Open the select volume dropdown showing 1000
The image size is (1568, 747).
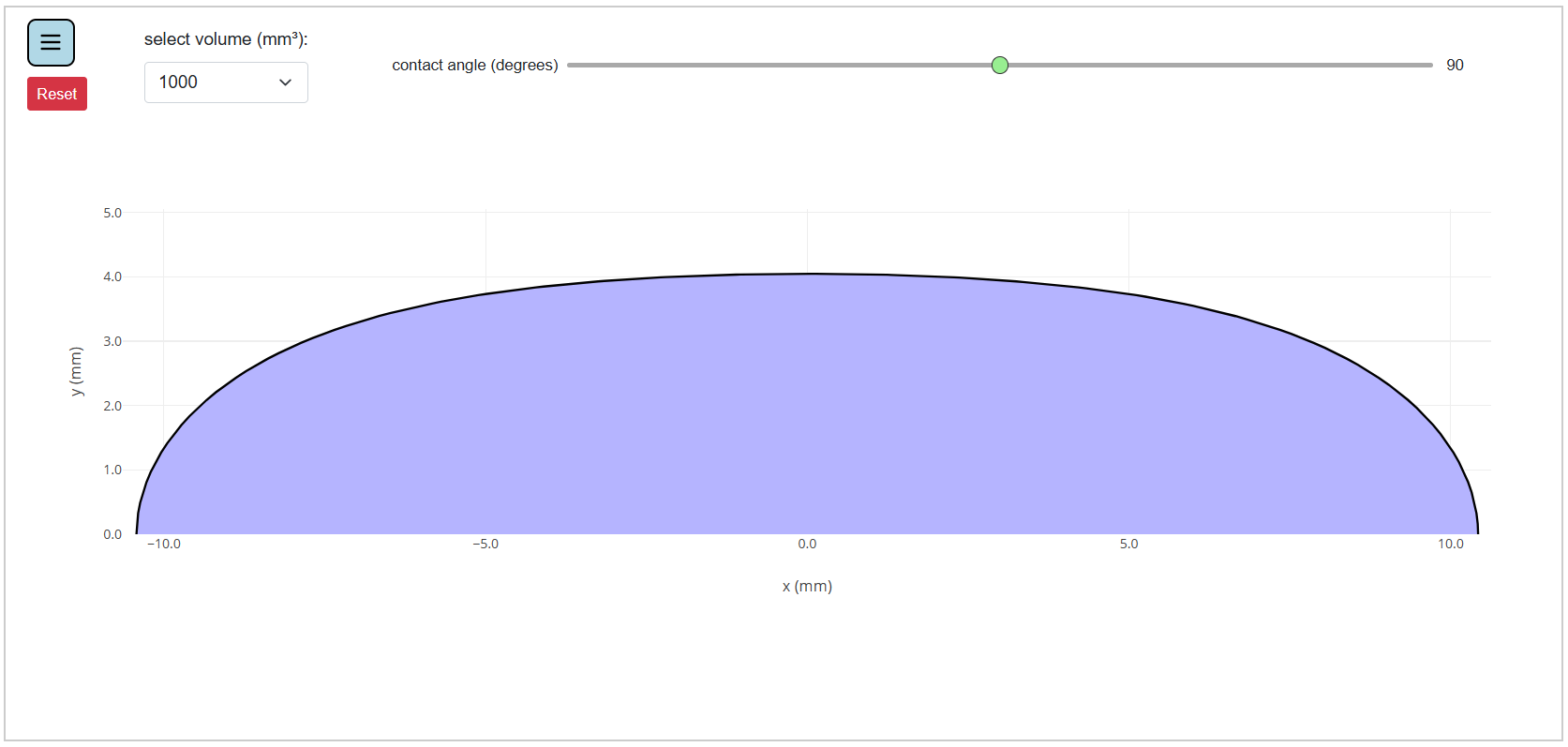click(x=225, y=82)
